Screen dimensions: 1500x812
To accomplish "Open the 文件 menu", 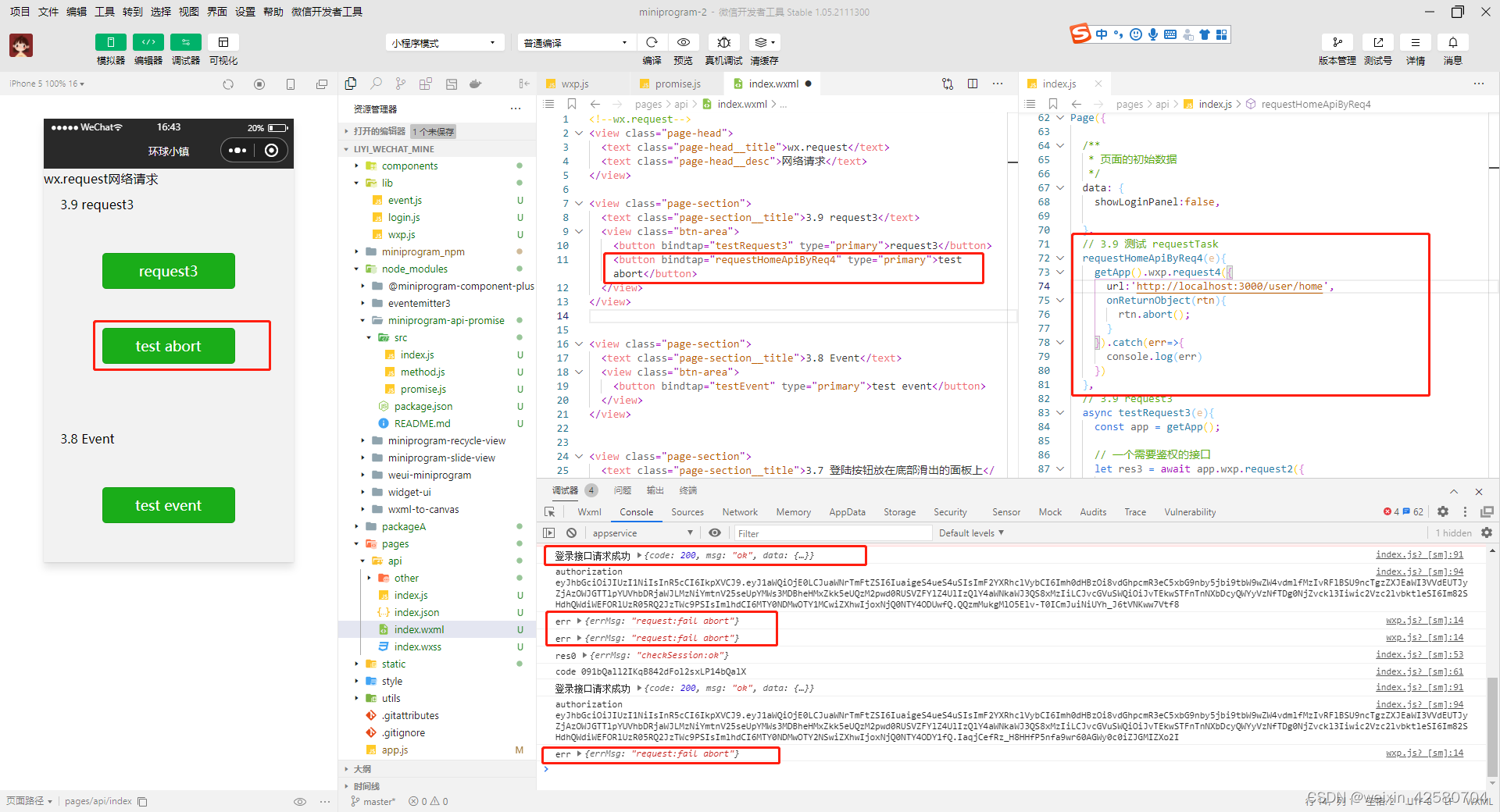I will pyautogui.click(x=48, y=12).
